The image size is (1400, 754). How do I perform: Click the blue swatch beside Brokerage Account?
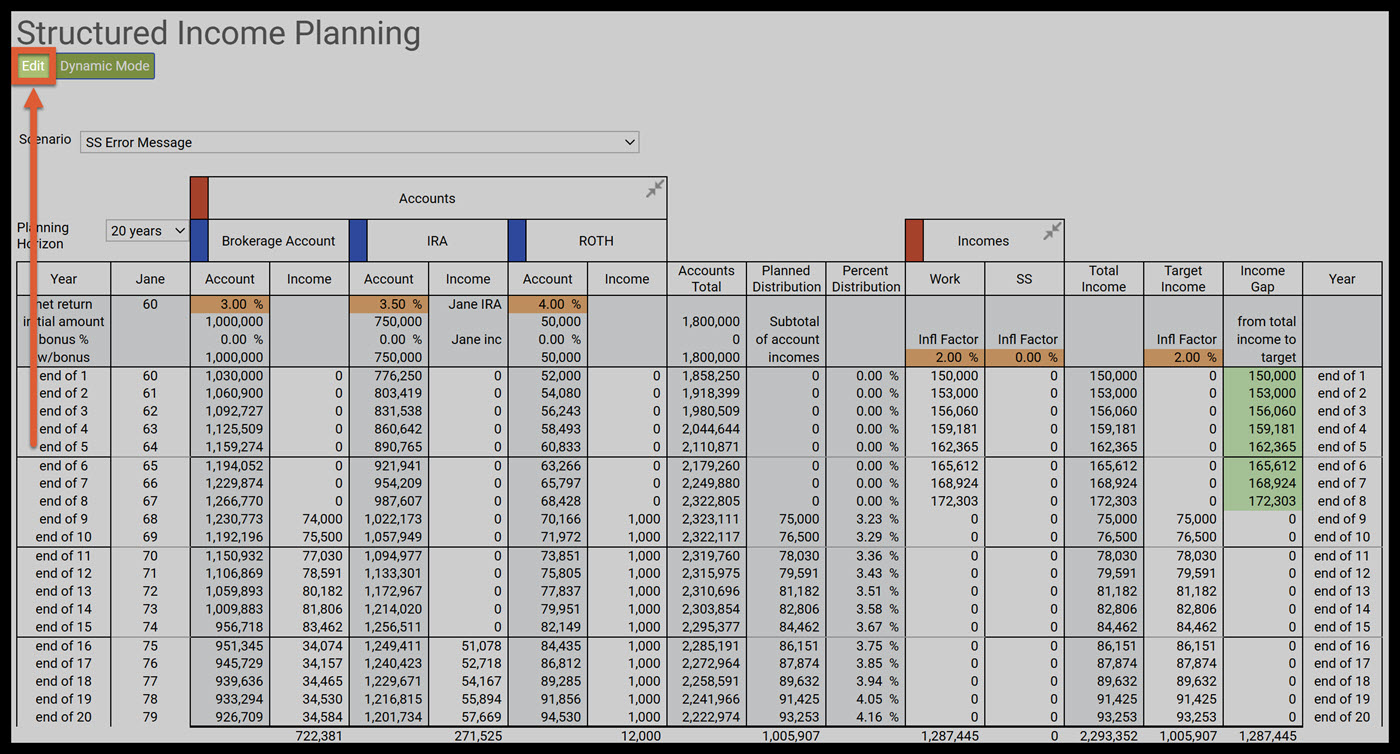click(199, 241)
